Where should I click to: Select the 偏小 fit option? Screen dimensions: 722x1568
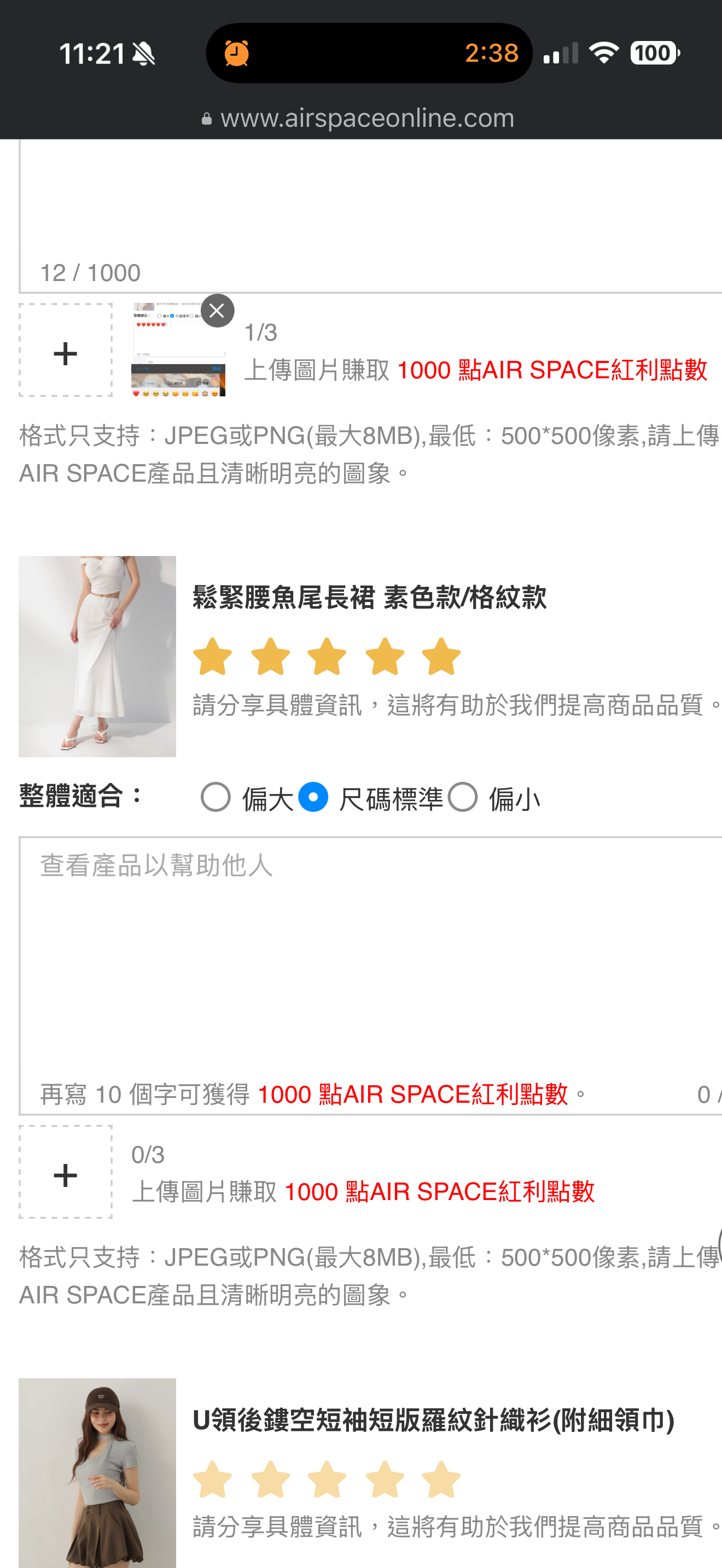[x=463, y=797]
